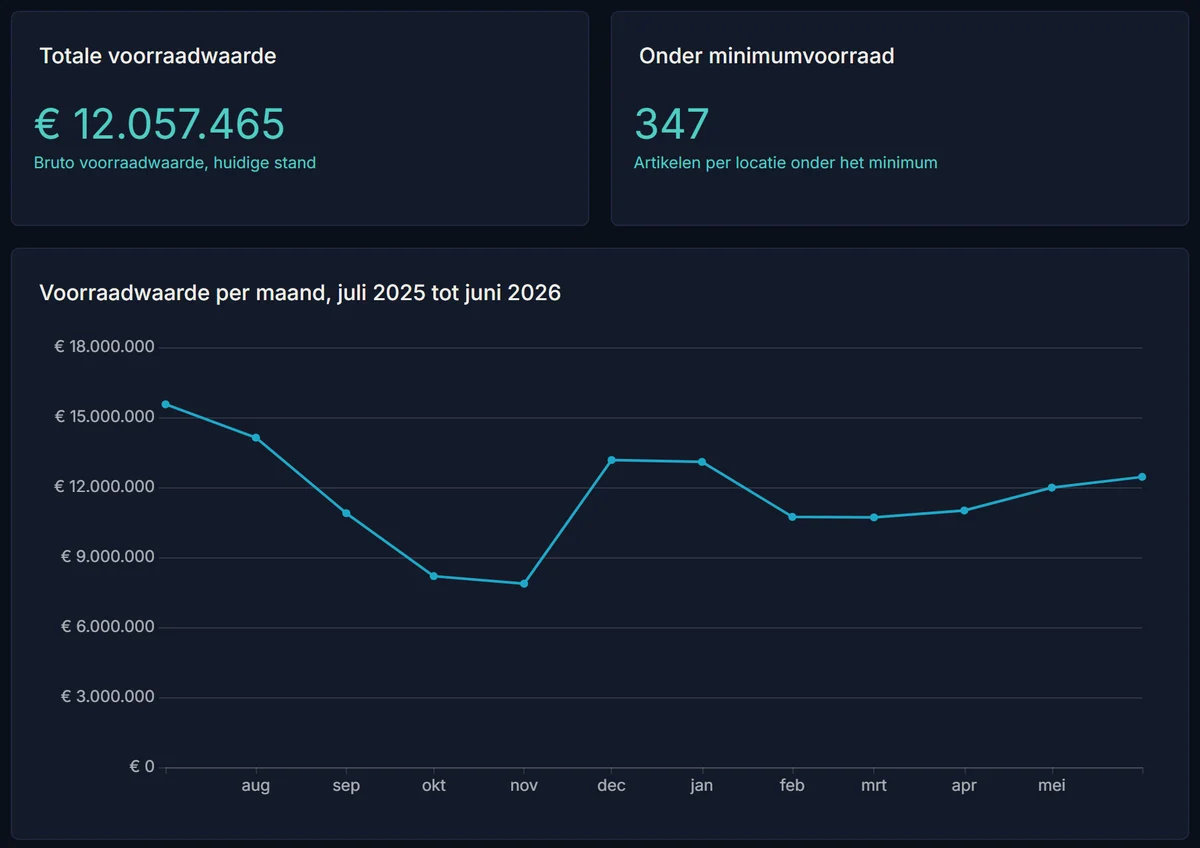Click the 'mei' month label
The width and height of the screenshot is (1200, 848).
pos(1052,786)
